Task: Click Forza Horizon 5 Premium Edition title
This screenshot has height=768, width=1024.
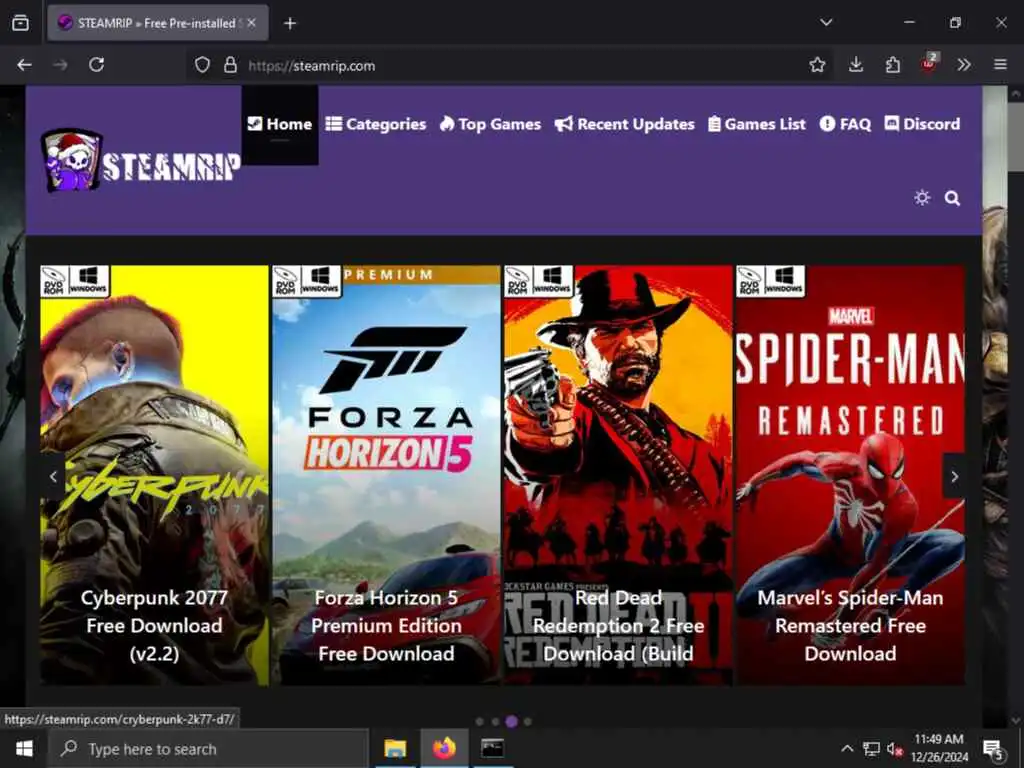Action: (x=386, y=626)
